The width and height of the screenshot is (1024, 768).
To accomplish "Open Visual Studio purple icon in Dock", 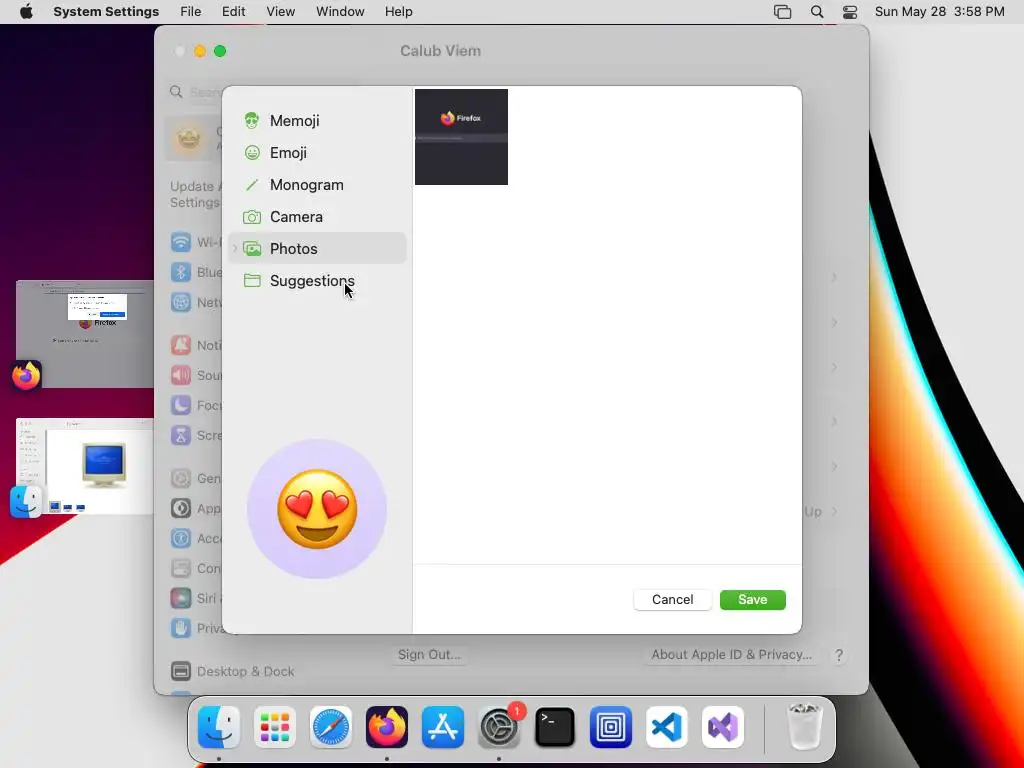I will 723,727.
